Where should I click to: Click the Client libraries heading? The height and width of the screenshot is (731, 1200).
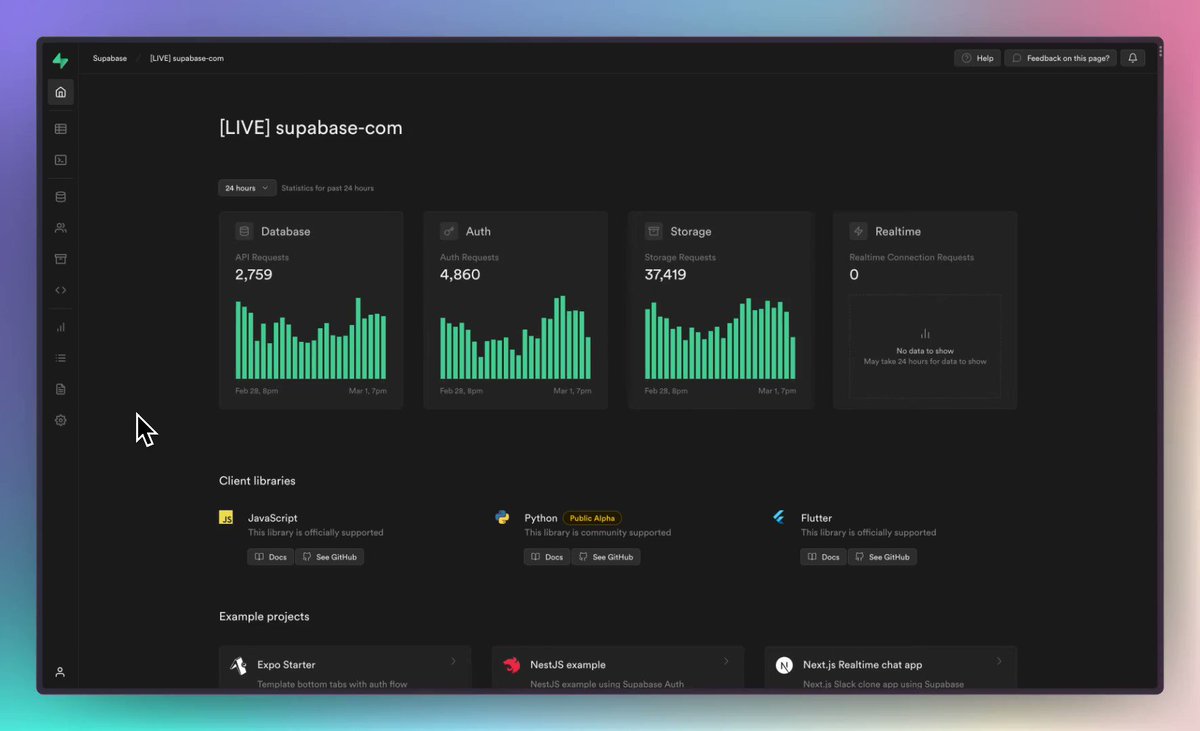pyautogui.click(x=257, y=481)
